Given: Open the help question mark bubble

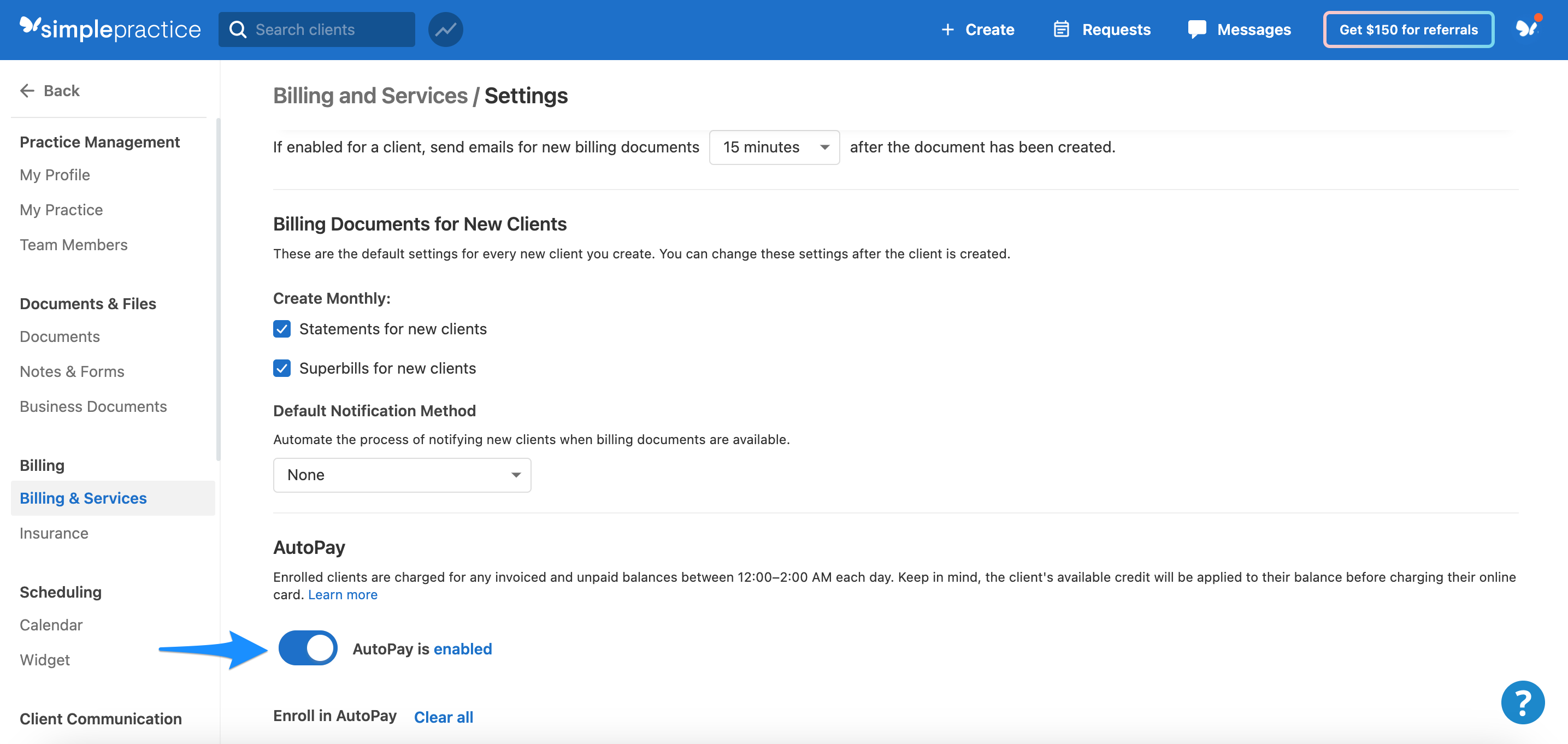Looking at the screenshot, I should tap(1523, 702).
